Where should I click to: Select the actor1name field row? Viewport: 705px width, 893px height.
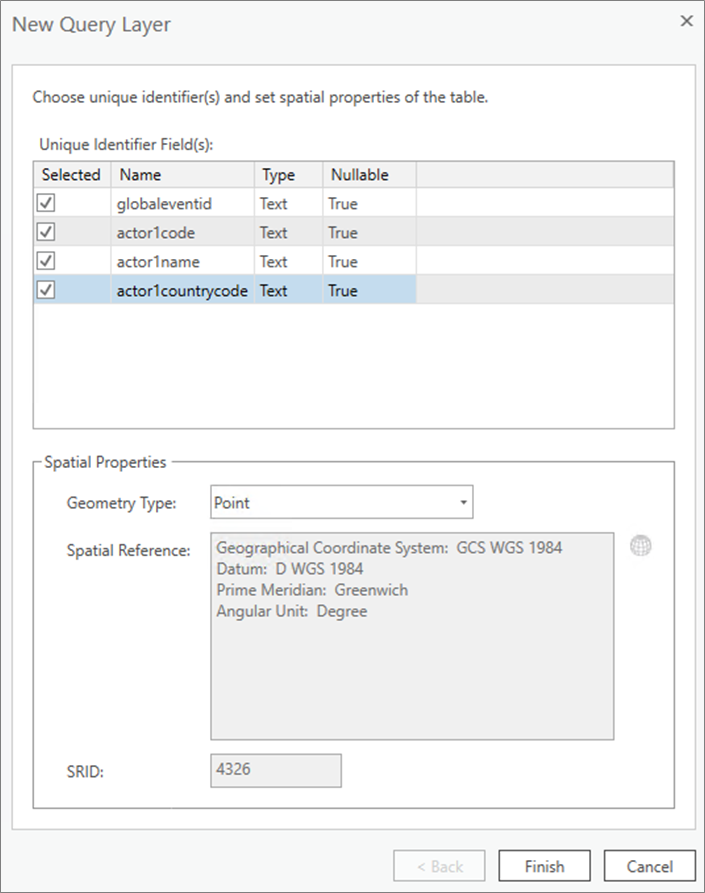coord(354,261)
